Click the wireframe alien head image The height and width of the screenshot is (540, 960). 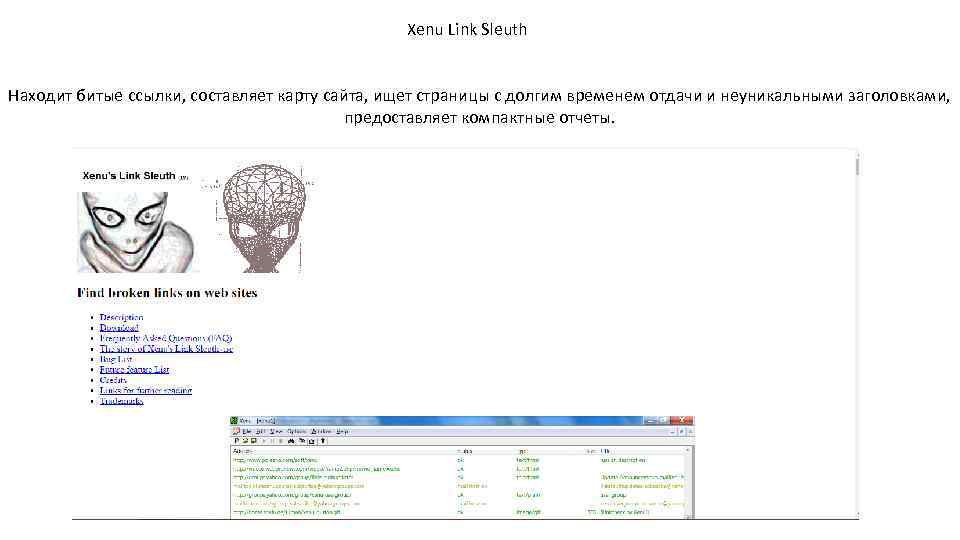click(x=263, y=218)
